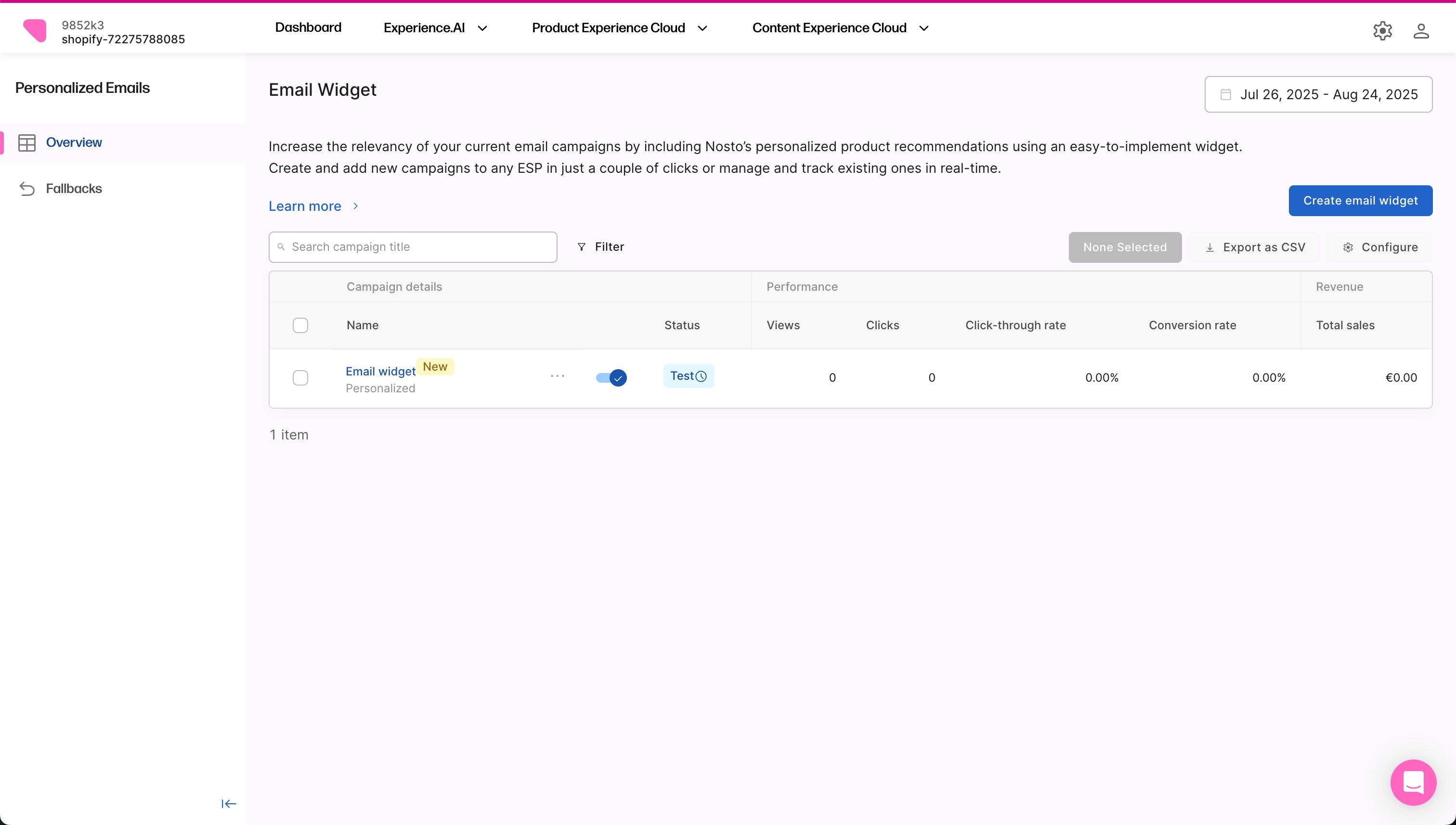
Task: Check the select-all header checkbox
Action: [300, 325]
